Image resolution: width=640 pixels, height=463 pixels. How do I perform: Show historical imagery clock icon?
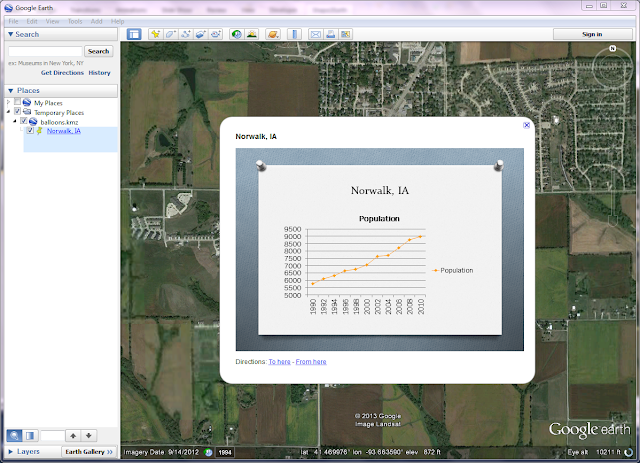236,34
